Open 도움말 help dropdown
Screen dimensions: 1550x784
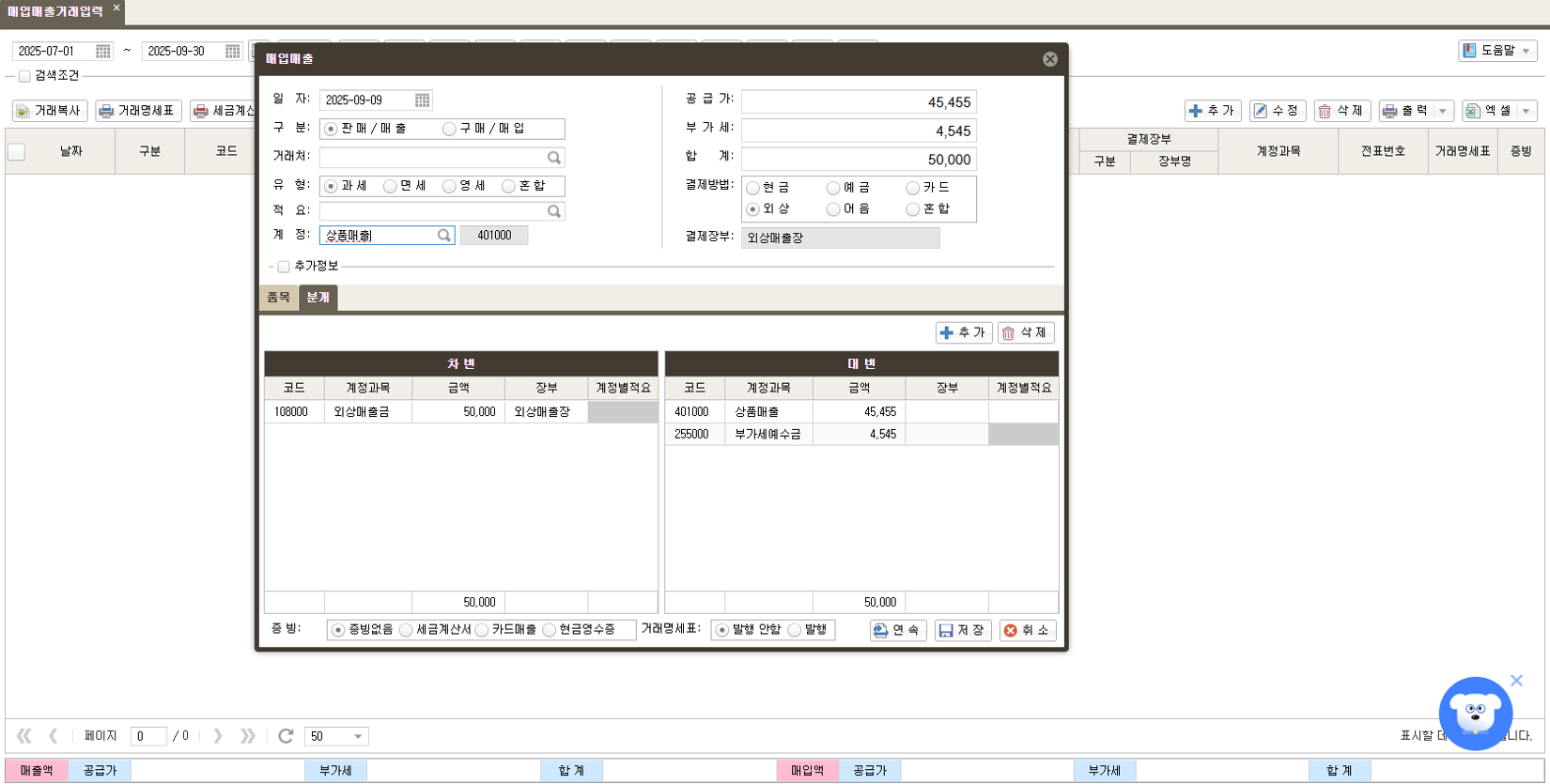point(1497,51)
